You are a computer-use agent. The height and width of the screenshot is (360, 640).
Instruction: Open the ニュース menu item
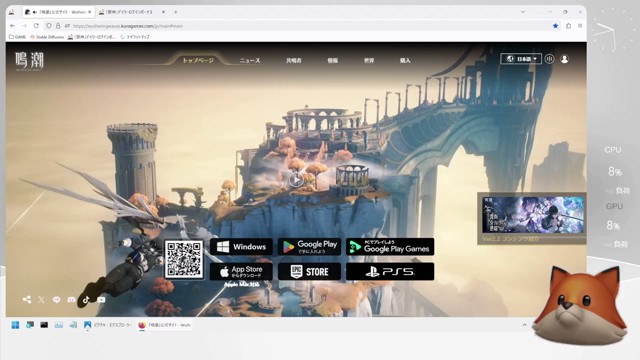(250, 60)
